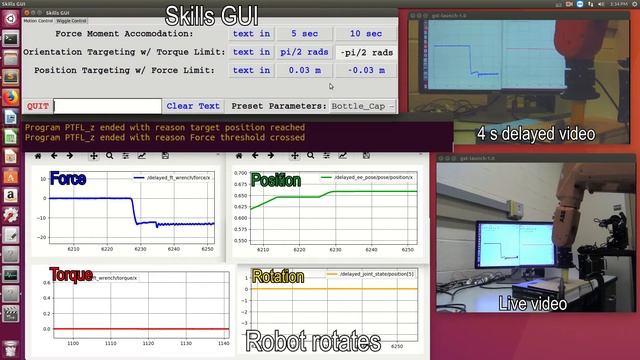Click the 3:34 PM clock in top panel
The height and width of the screenshot is (360, 640).
pos(618,4)
